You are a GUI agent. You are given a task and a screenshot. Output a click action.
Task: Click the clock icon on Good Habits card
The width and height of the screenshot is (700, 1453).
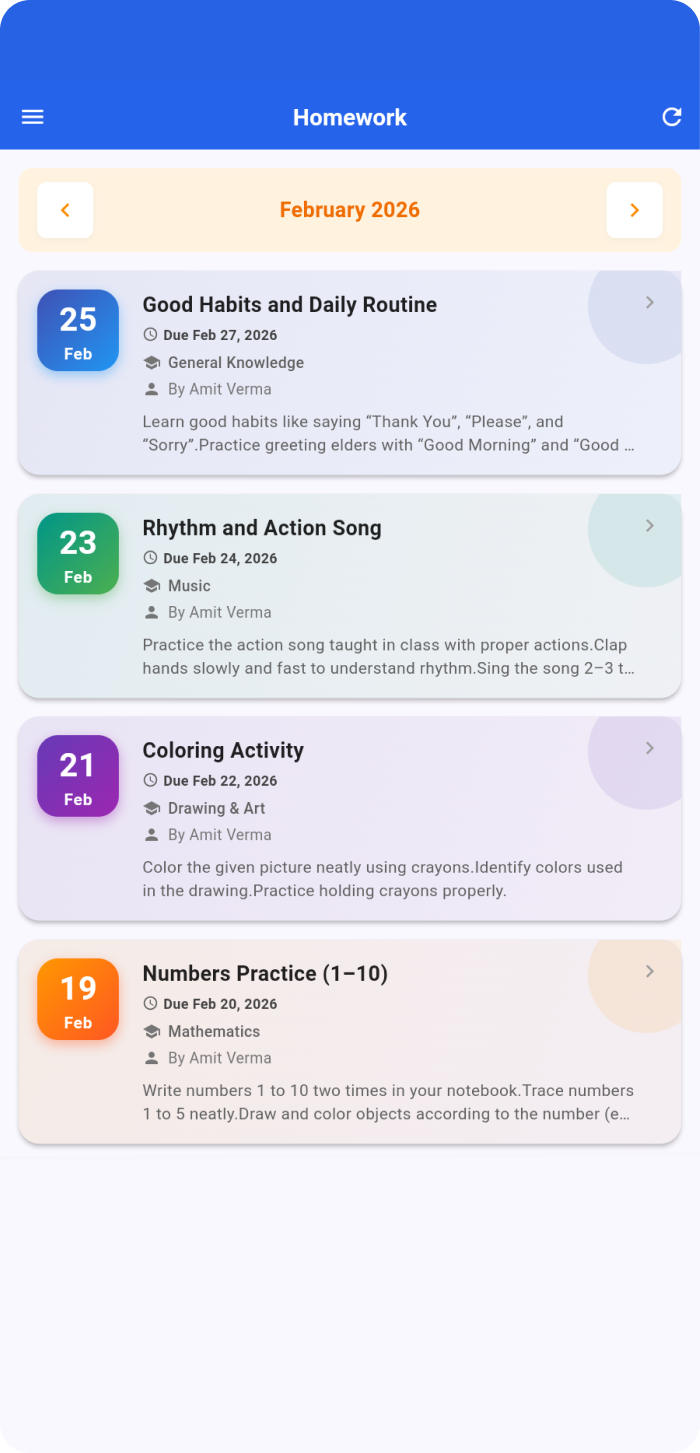(x=151, y=334)
